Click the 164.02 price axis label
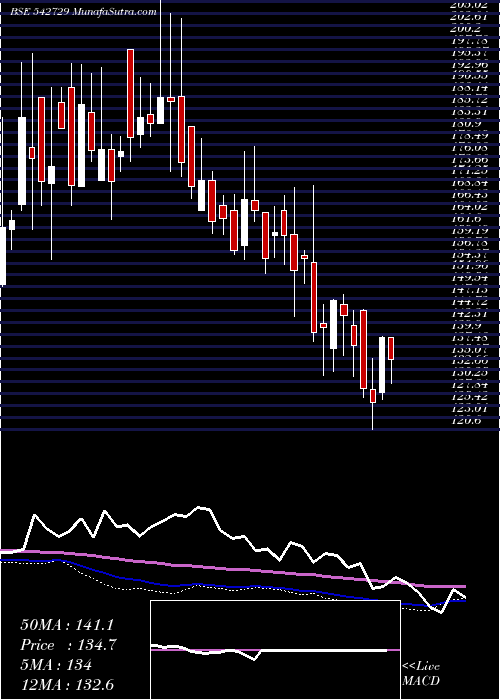This screenshot has width=500, height=700. coord(470,207)
